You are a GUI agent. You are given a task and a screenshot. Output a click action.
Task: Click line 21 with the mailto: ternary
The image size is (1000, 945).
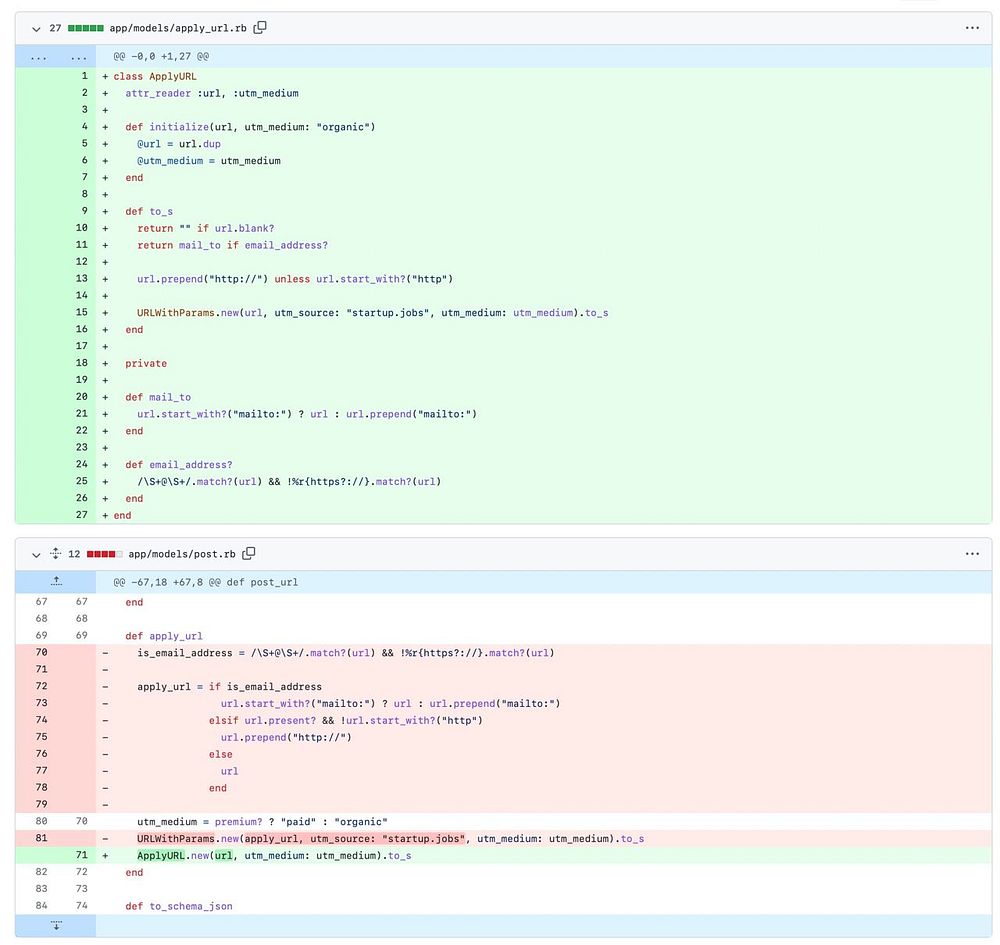(307, 414)
